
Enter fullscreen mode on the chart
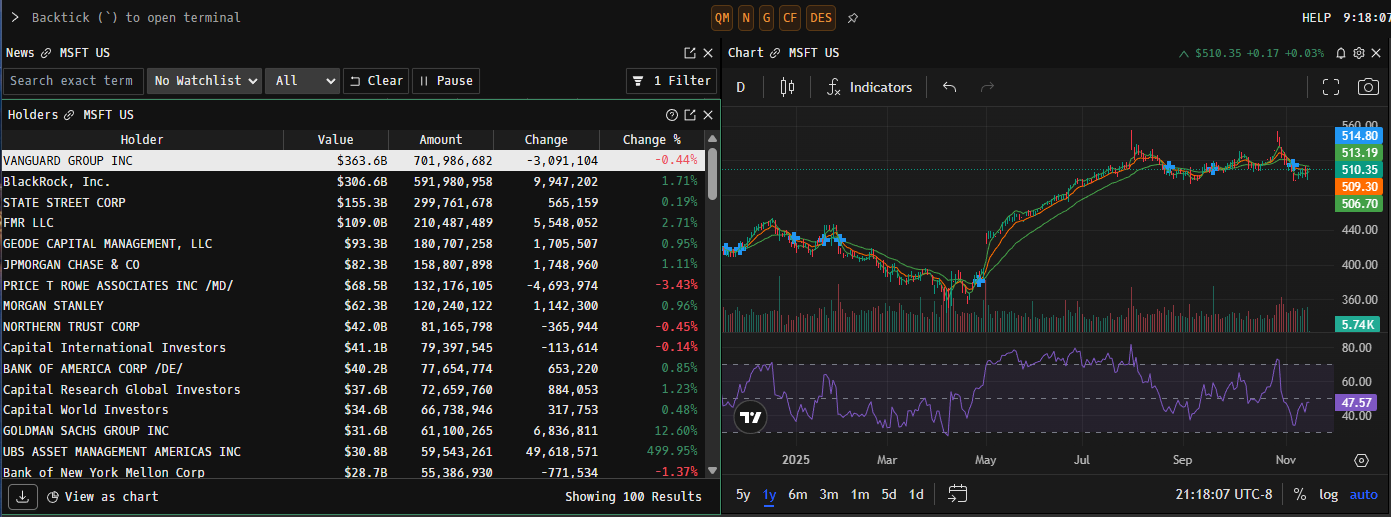coord(1330,87)
